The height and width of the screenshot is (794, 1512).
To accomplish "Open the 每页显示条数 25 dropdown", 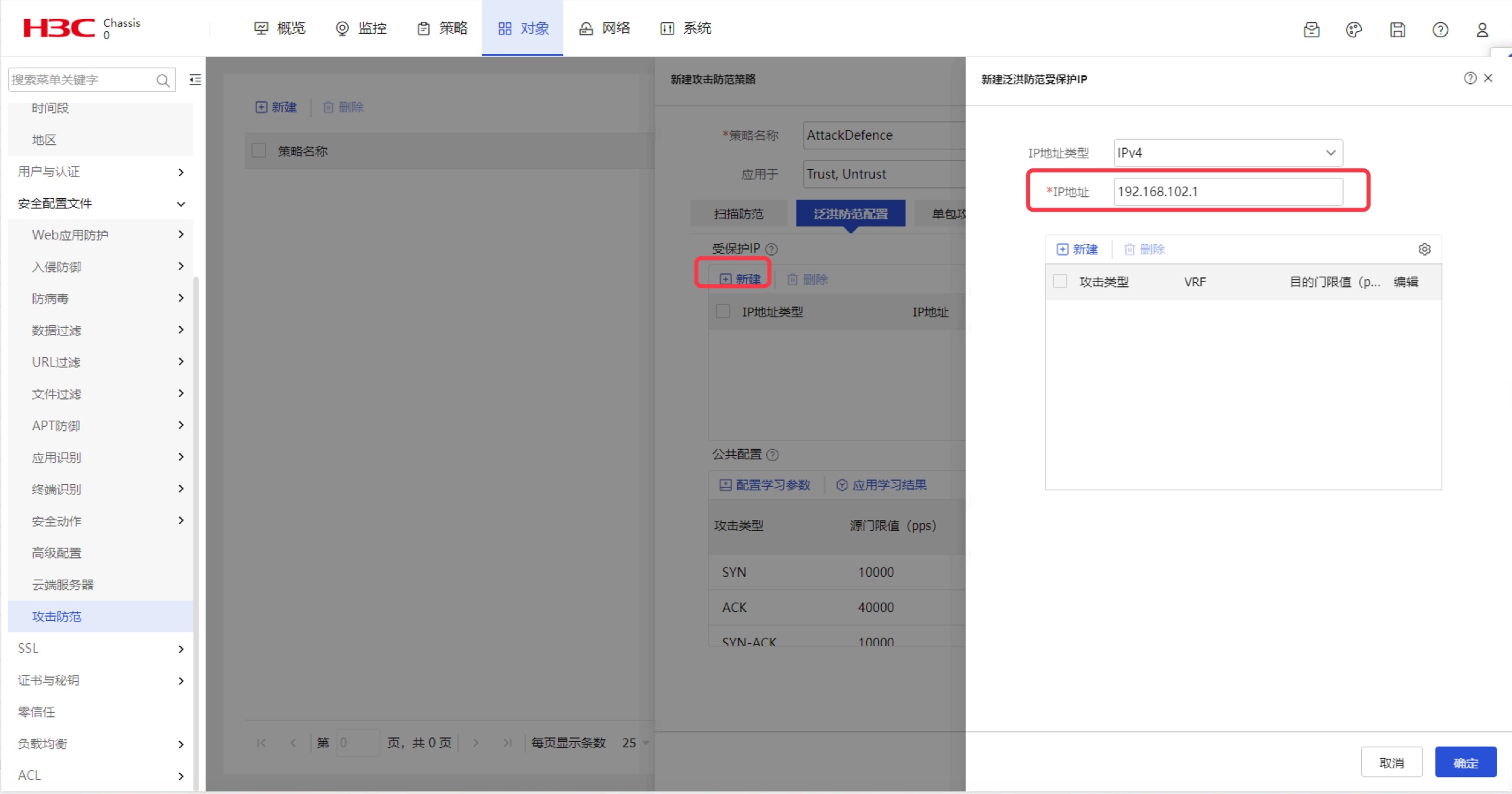I will [636, 743].
